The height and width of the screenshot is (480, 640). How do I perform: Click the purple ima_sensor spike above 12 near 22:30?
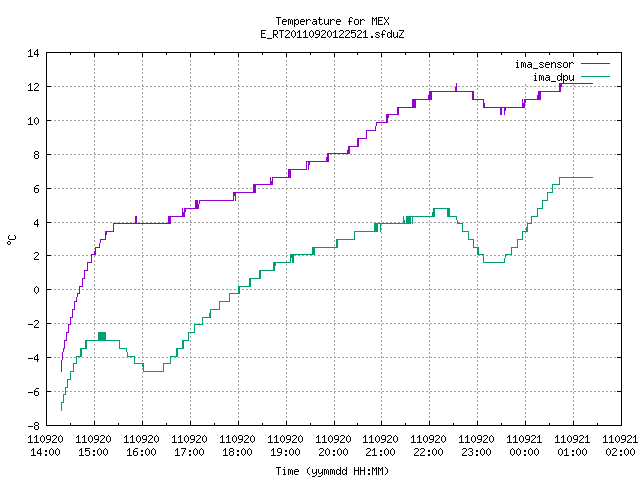(456, 87)
